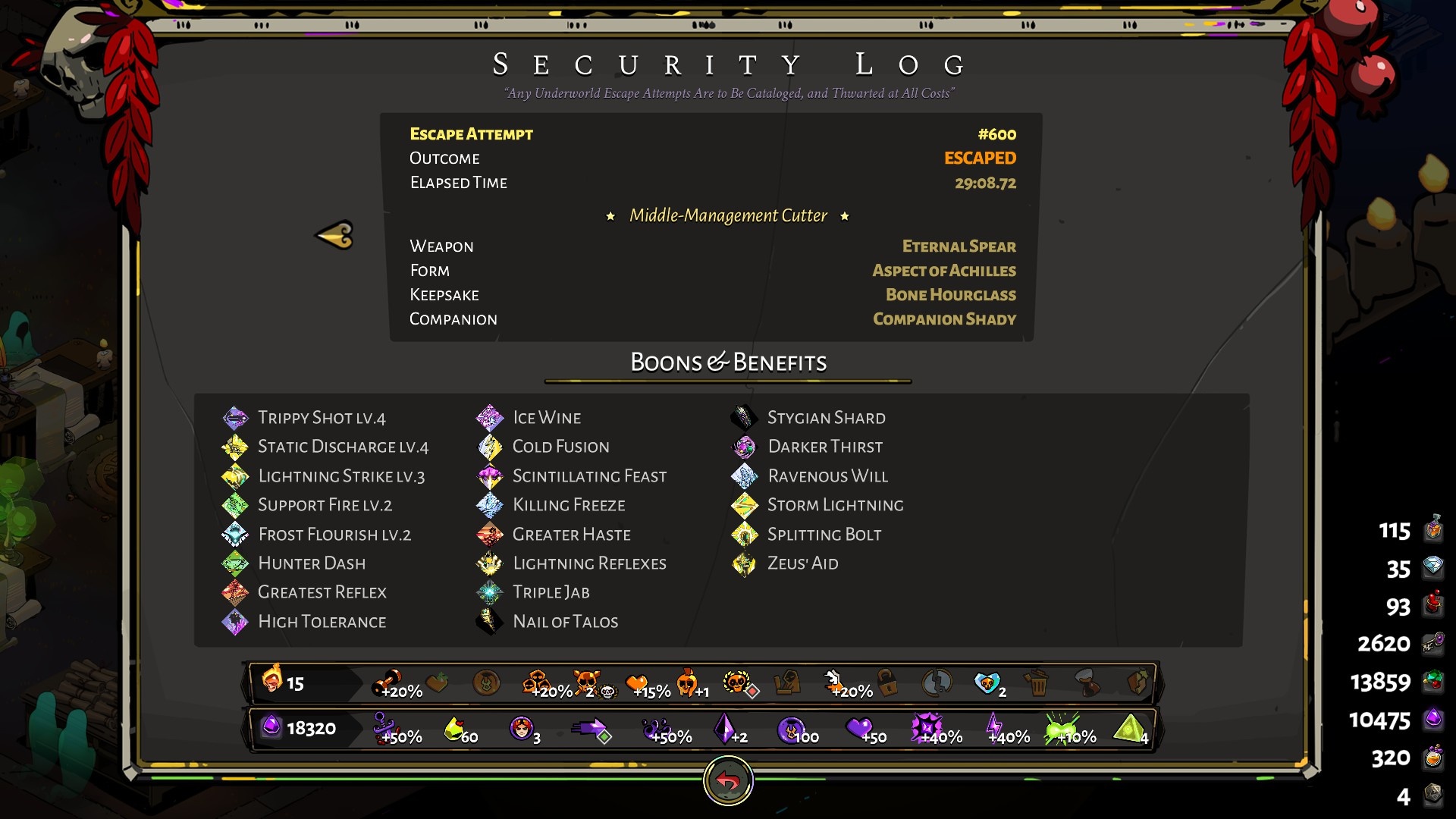Click the Stygian Shard hammer icon
The image size is (1456, 819).
pyautogui.click(x=744, y=418)
